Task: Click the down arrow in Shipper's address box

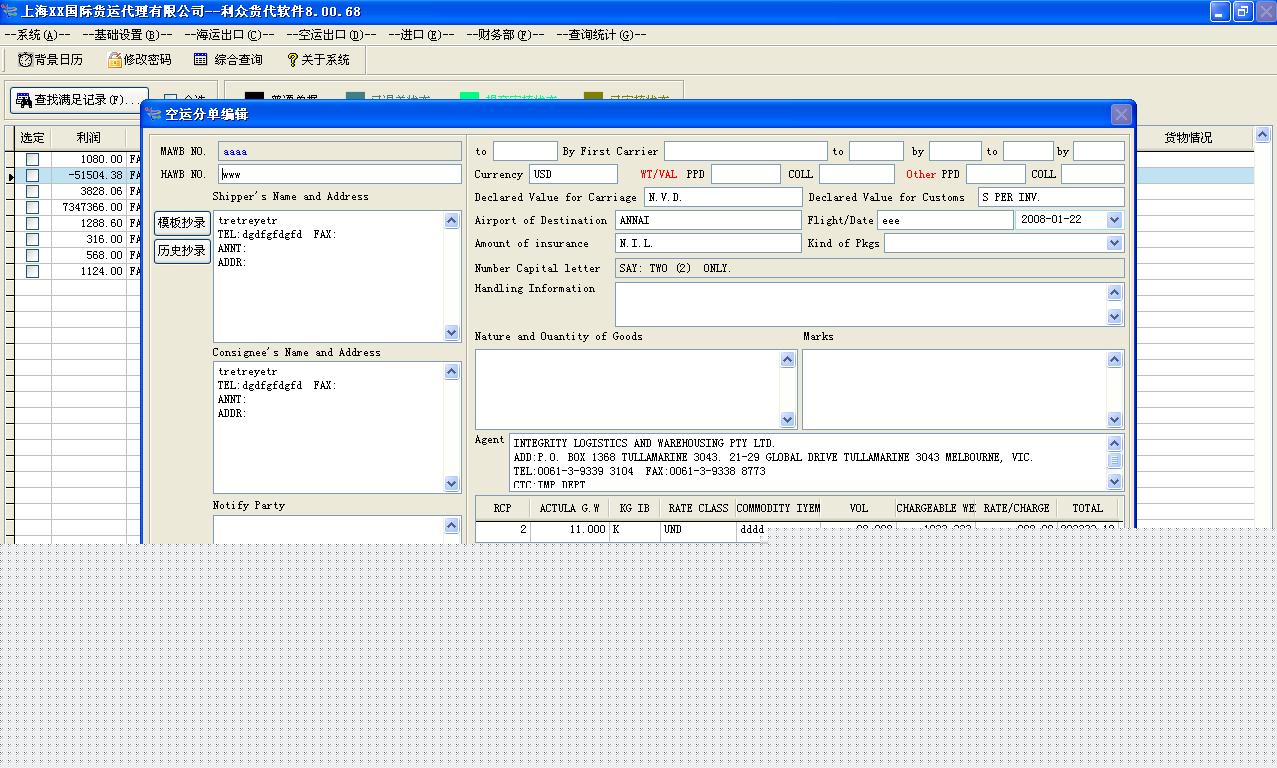Action: pyautogui.click(x=452, y=333)
